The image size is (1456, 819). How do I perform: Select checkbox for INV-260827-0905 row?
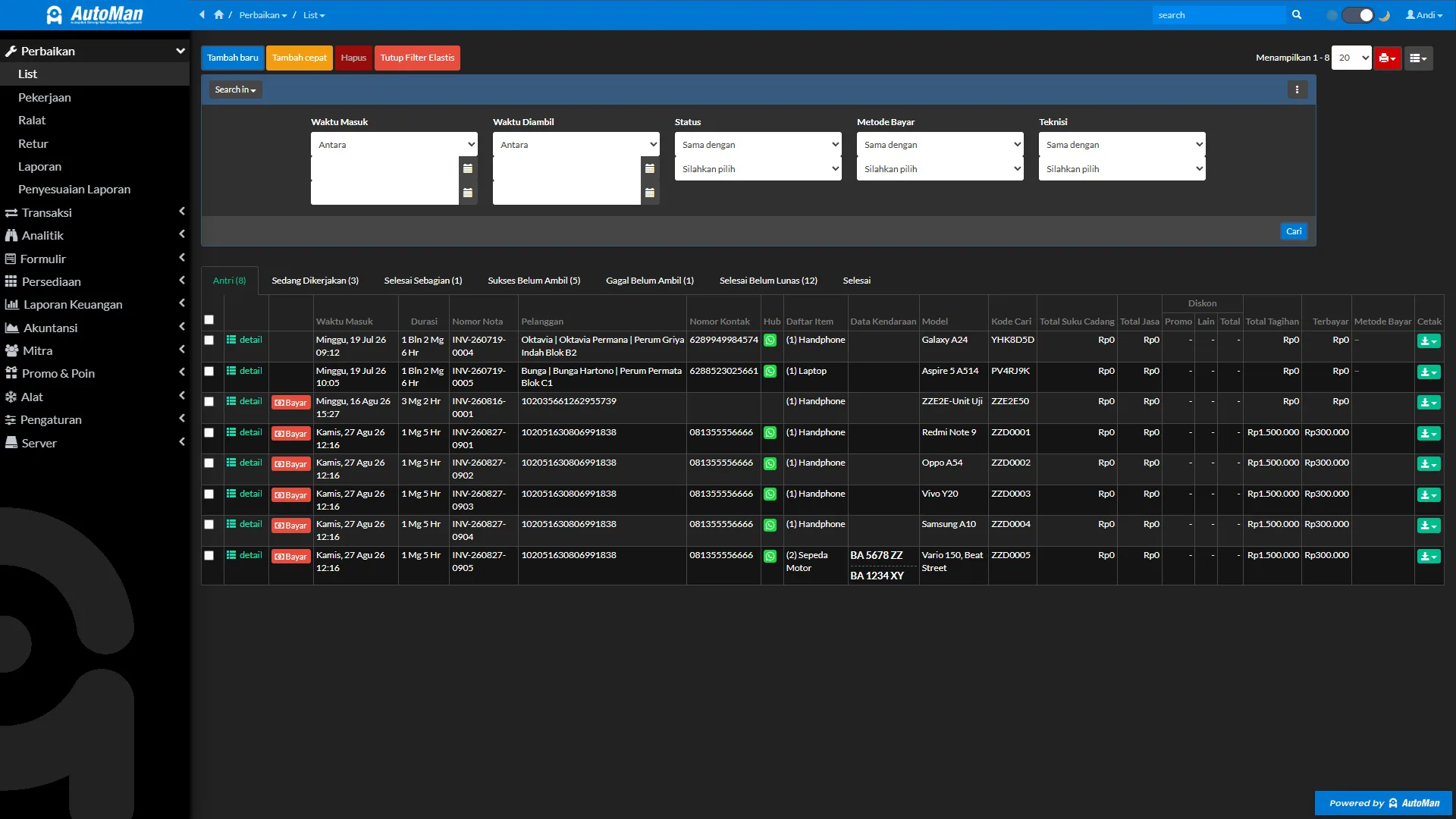pyautogui.click(x=209, y=556)
